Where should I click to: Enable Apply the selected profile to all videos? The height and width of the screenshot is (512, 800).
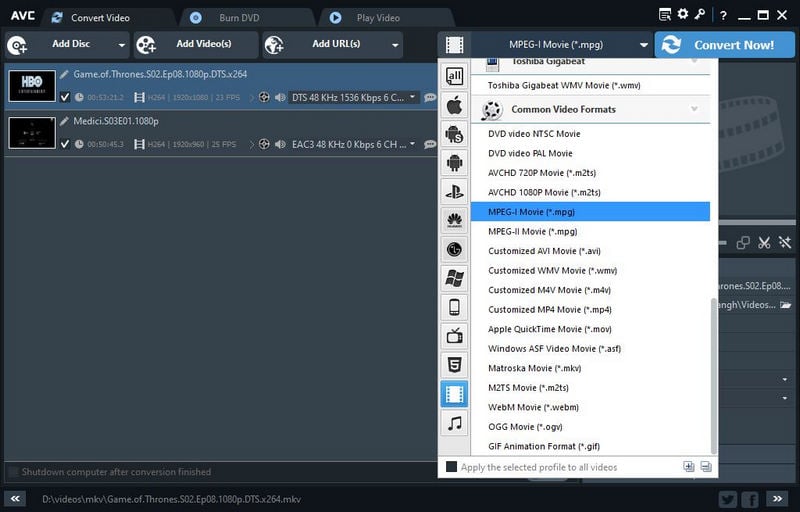pos(452,467)
